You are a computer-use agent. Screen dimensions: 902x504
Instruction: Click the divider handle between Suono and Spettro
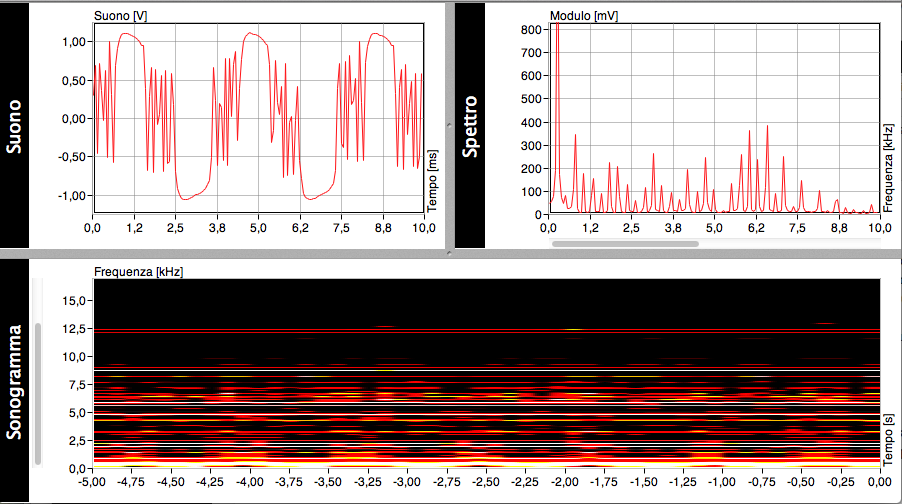pos(449,125)
